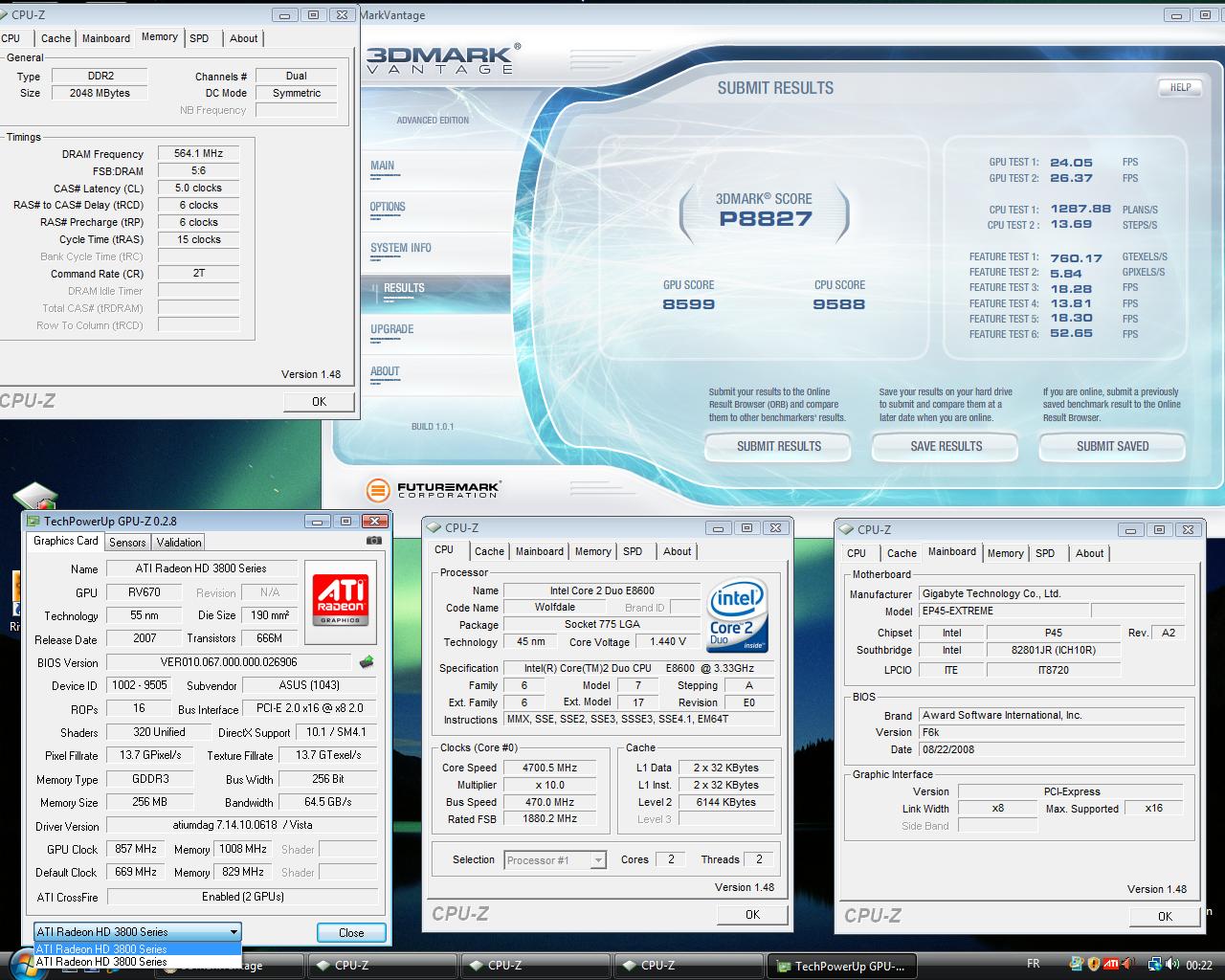This screenshot has width=1225, height=980.
Task: Click the Submit Saved button
Action: 1112,446
